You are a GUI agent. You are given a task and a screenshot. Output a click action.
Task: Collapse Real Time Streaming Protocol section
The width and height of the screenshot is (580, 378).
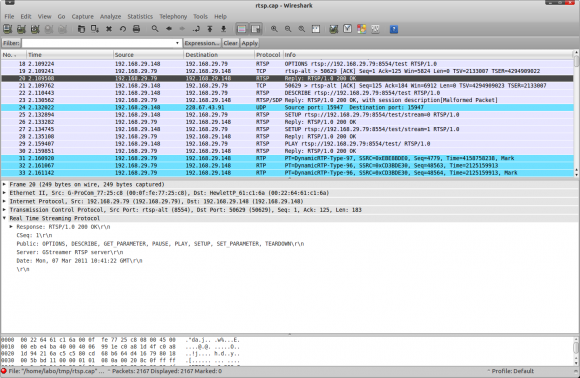[x=4, y=218]
